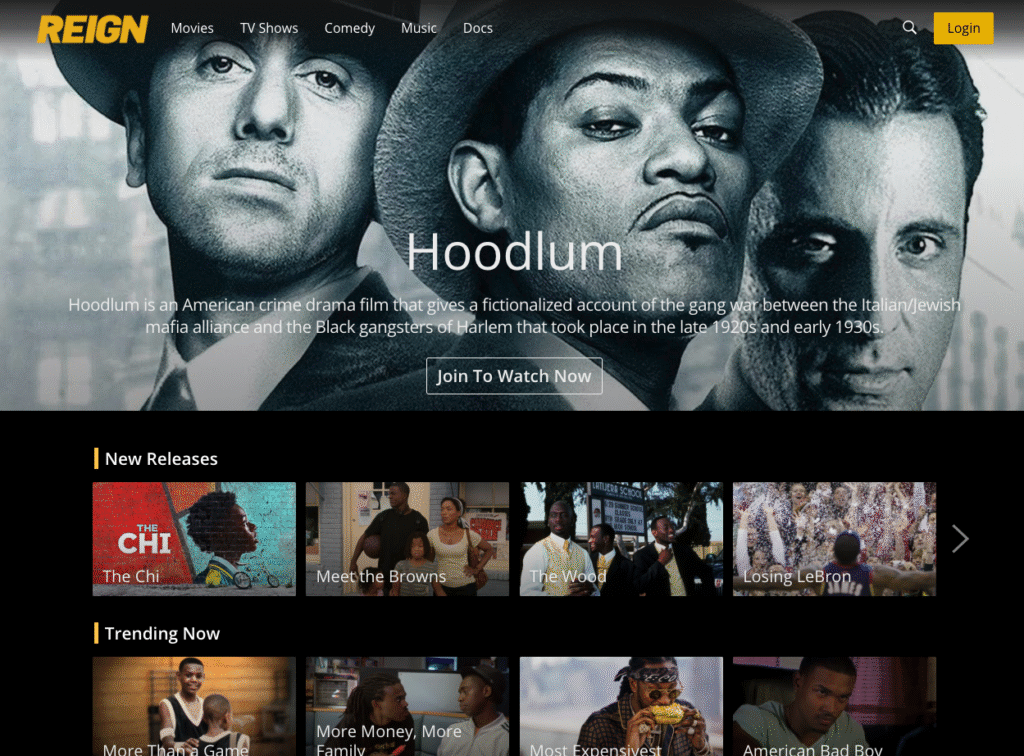Click the Hoodlum hero title

514,252
